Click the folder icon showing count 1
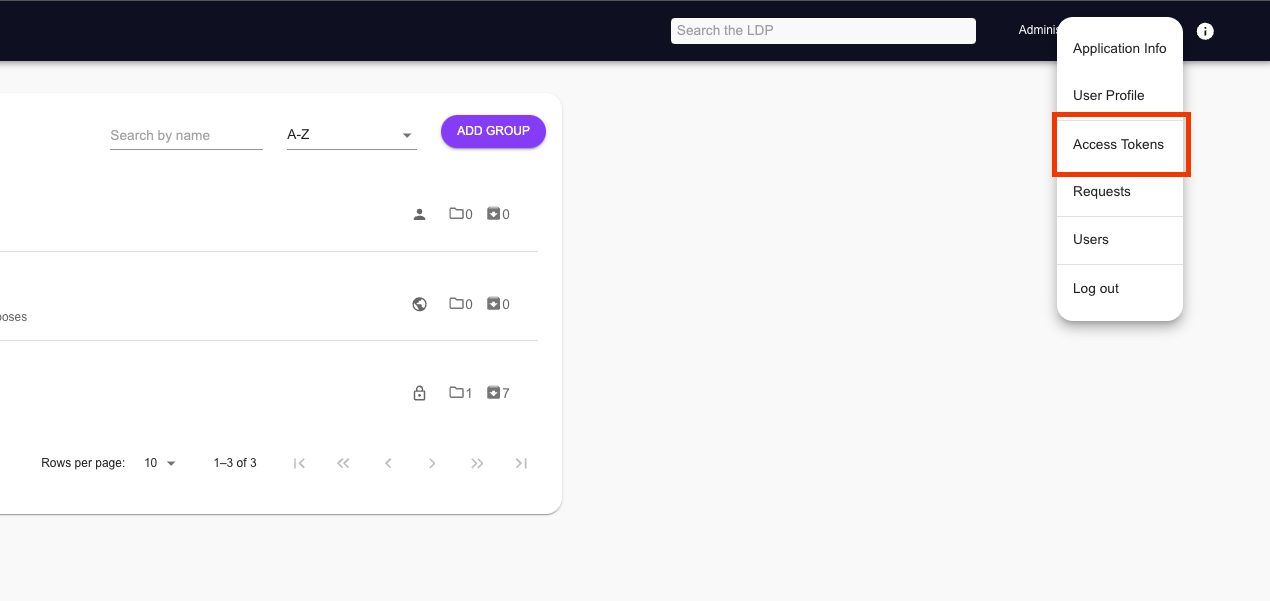1270x601 pixels. coord(457,393)
